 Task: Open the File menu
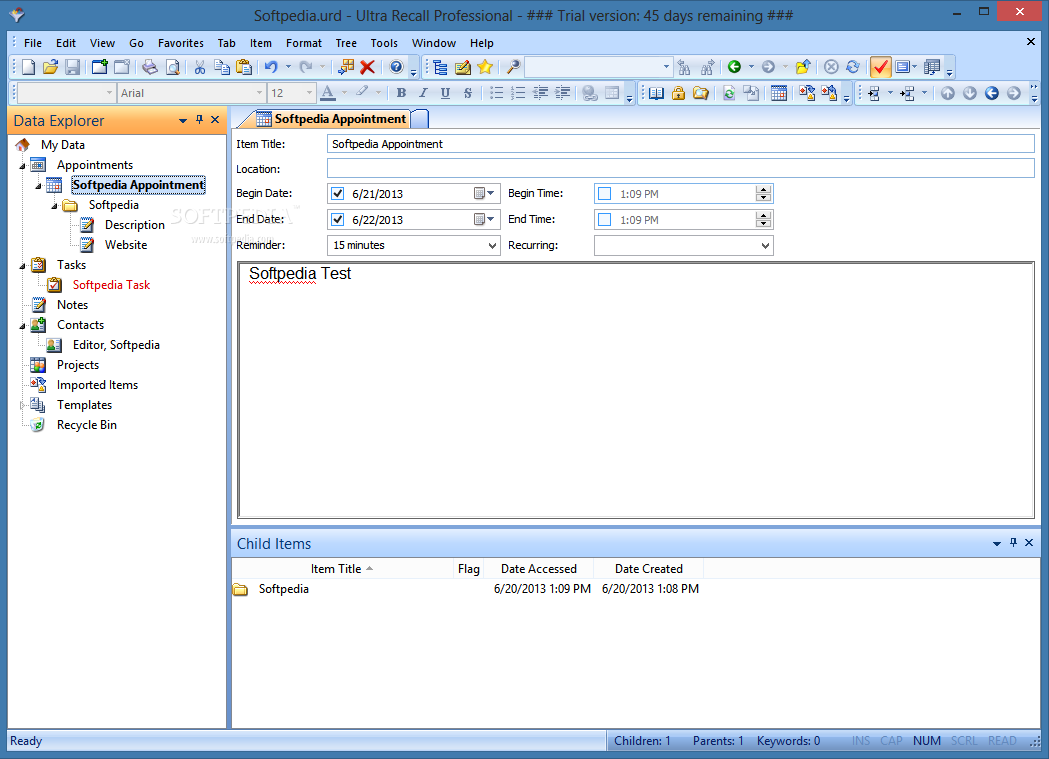(33, 43)
